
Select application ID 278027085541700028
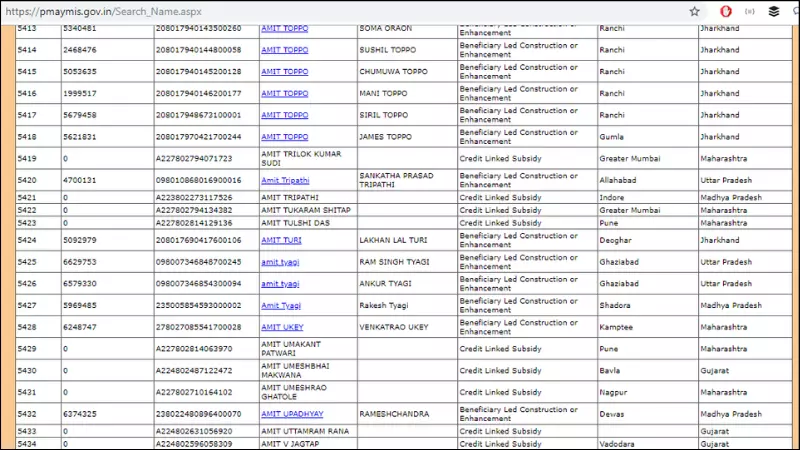click(198, 327)
